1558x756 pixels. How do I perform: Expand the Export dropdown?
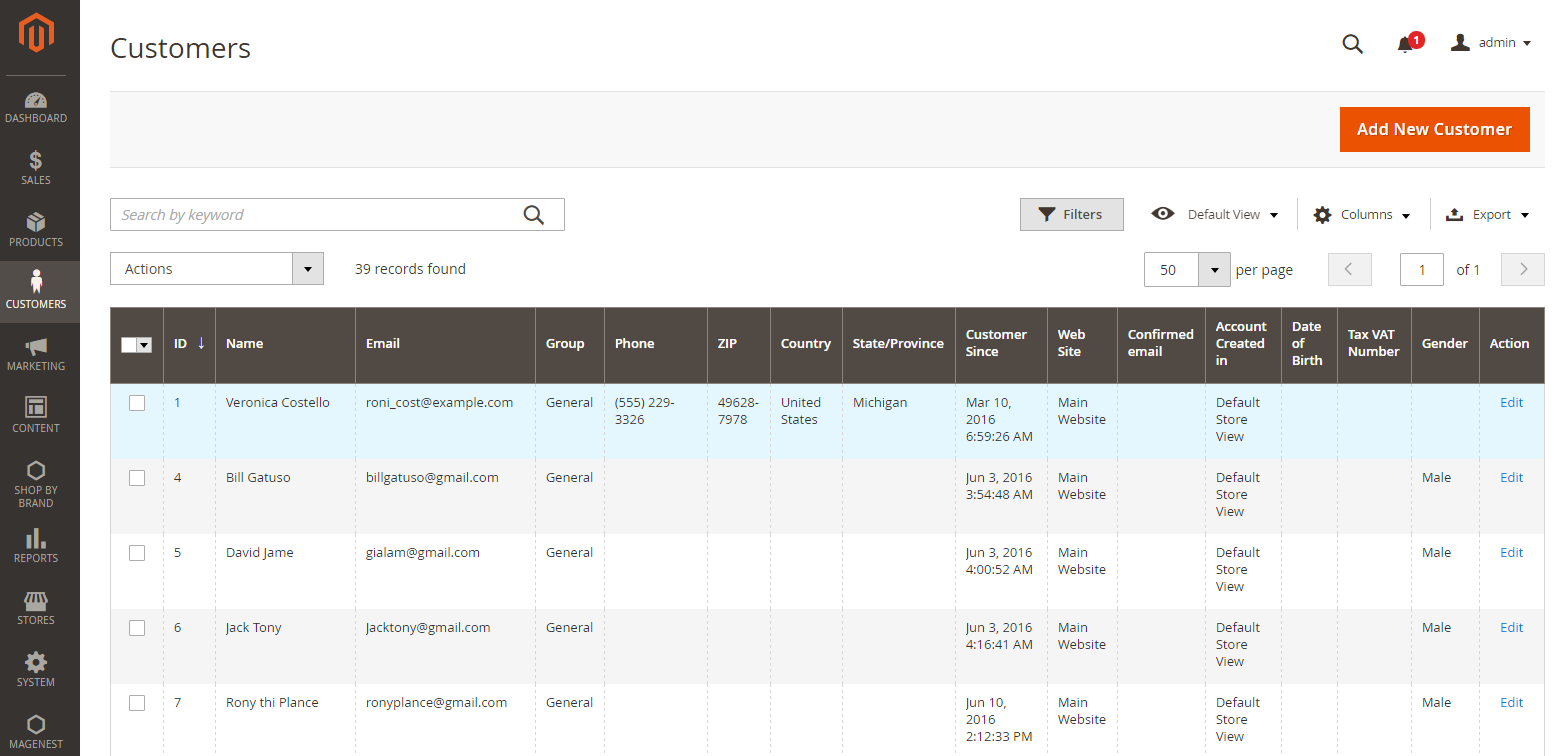(1488, 215)
